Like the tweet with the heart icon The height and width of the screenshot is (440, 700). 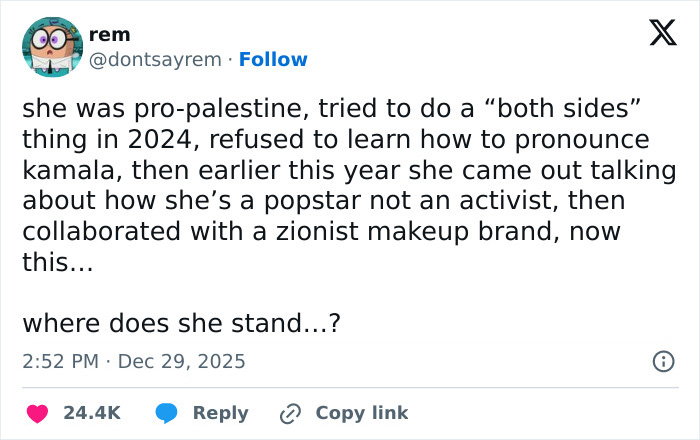(37, 413)
